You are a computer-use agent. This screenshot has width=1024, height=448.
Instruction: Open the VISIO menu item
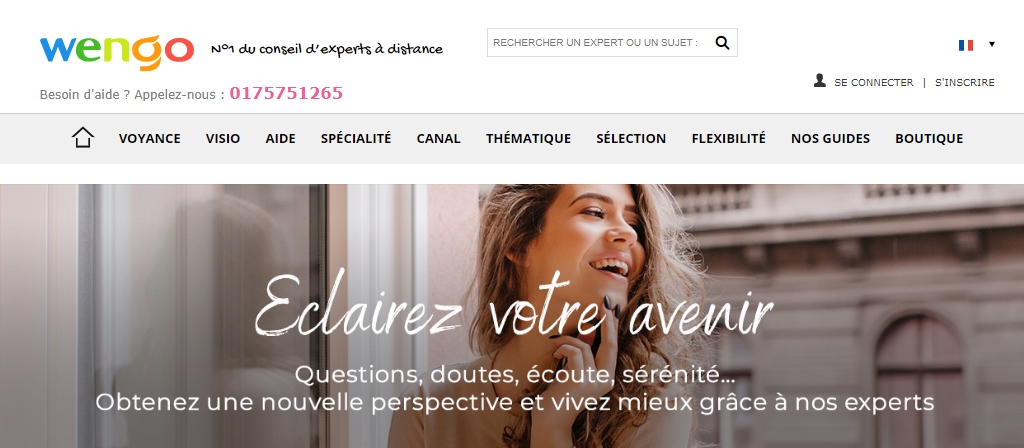[x=223, y=138]
